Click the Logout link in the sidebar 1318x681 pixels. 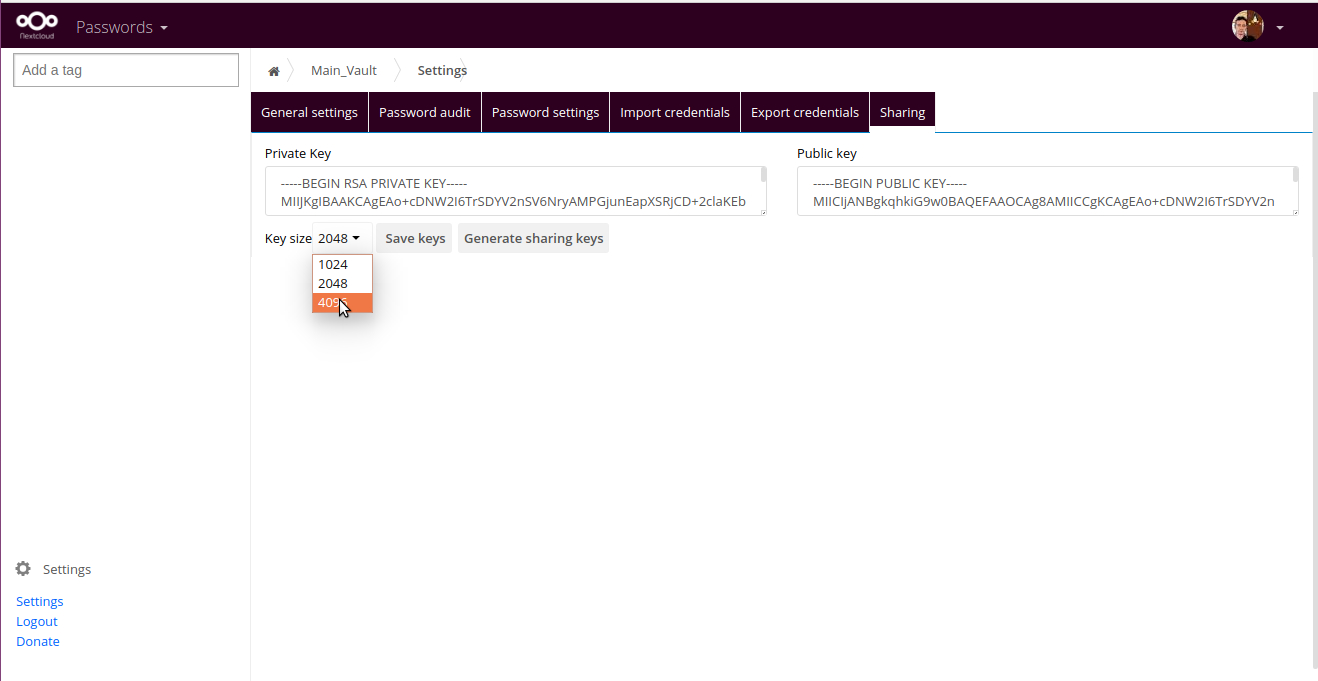coord(37,621)
